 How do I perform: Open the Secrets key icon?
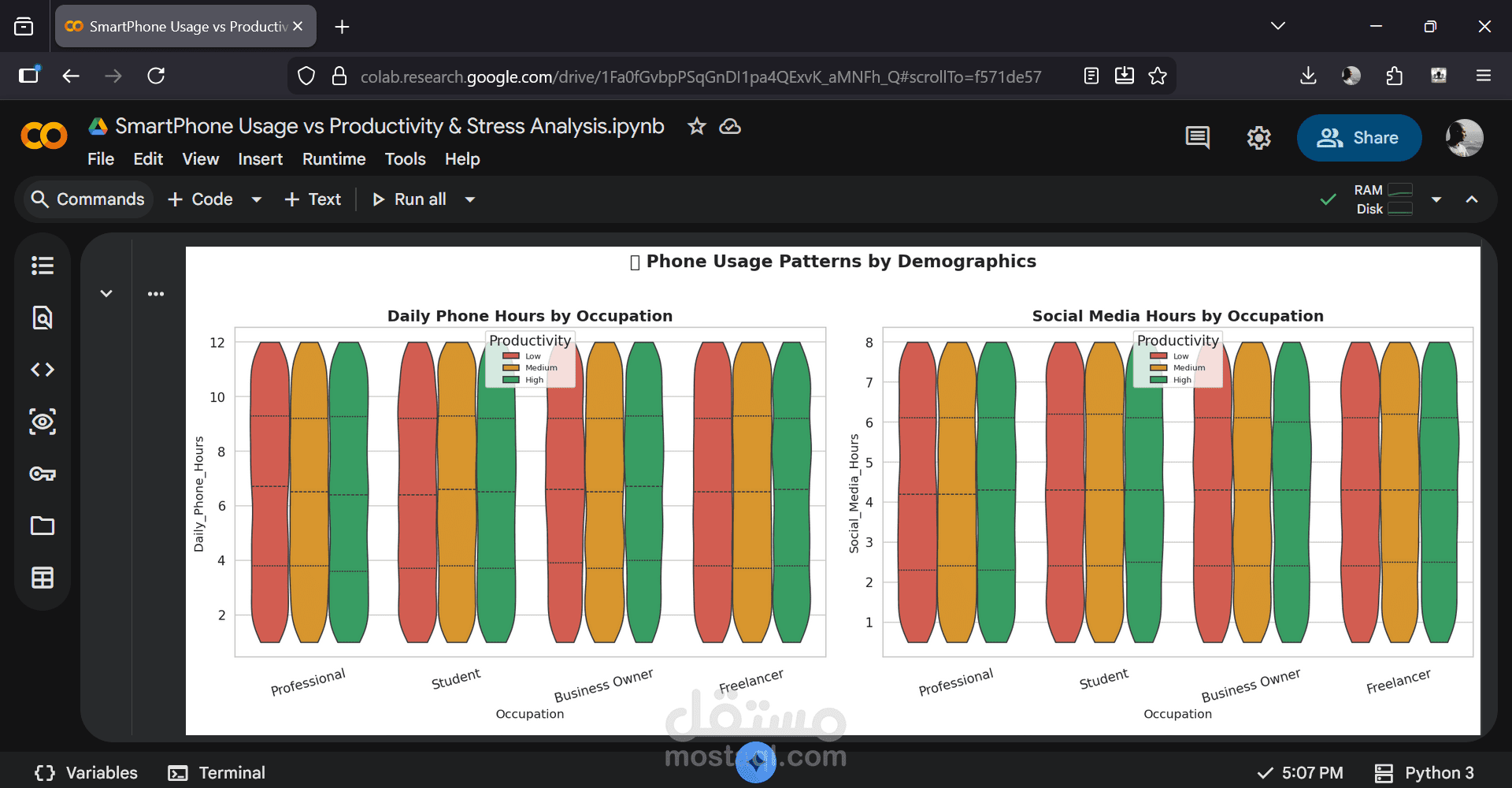click(x=43, y=474)
